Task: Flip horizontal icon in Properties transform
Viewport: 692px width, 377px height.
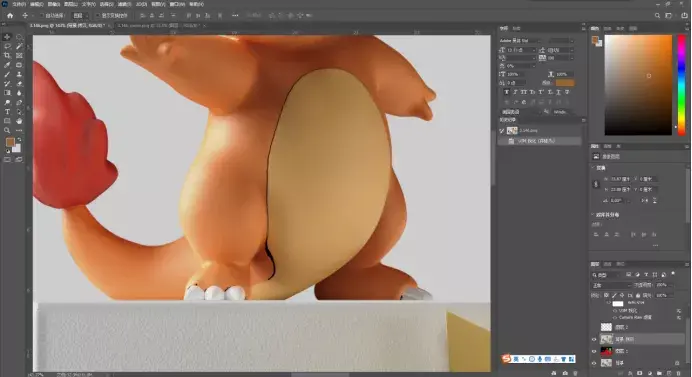Action: tap(644, 200)
